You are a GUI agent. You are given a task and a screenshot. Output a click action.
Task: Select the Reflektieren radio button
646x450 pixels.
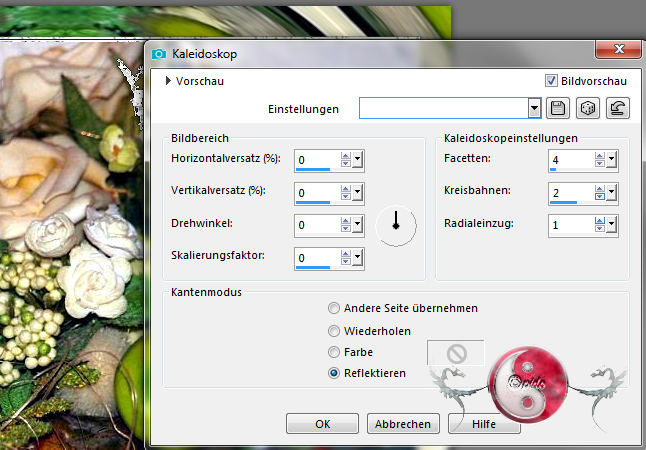point(334,373)
